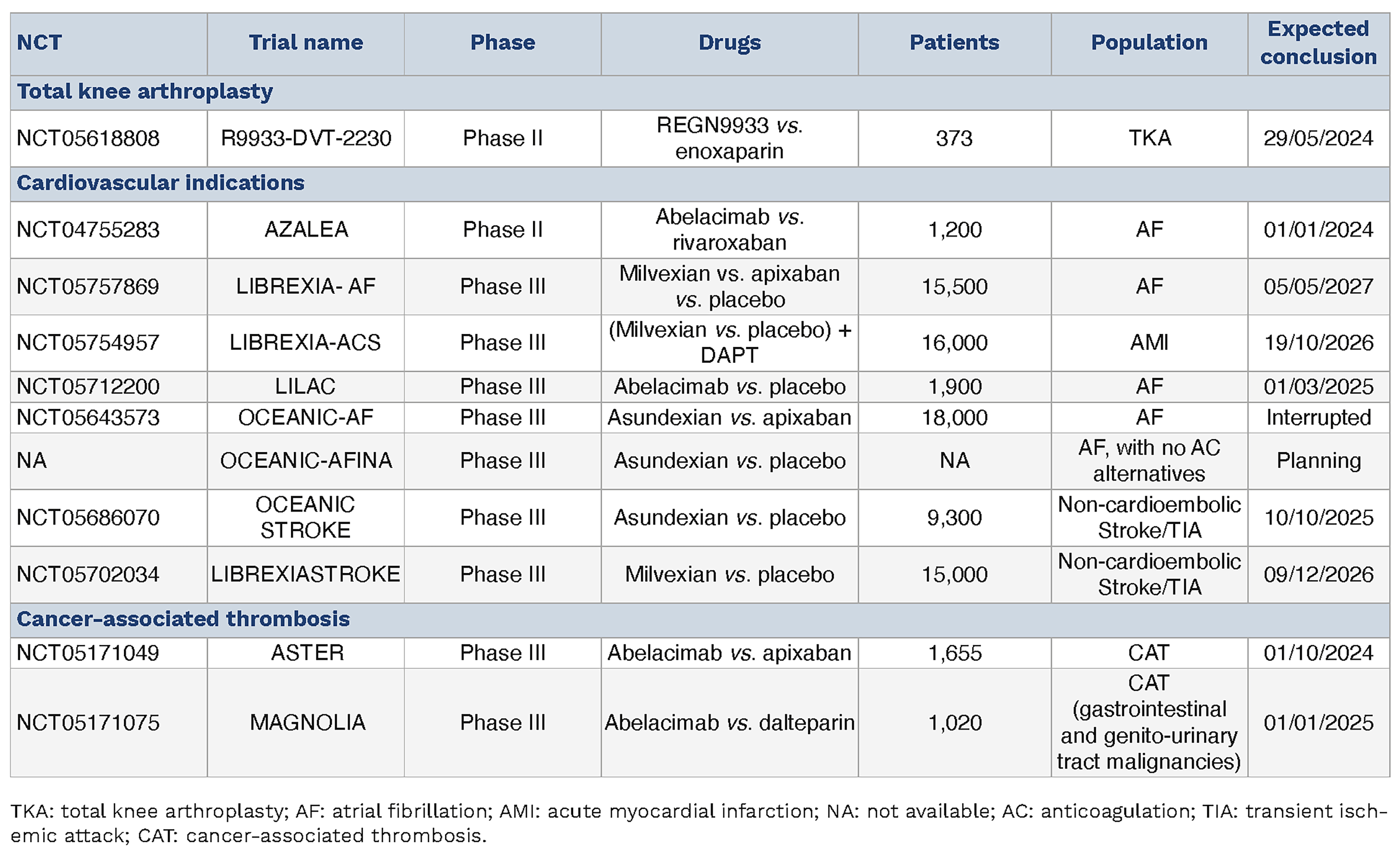Click the LIBREXIA-ACS trial name
Viewport: 1400px width, 858px height.
[x=305, y=342]
